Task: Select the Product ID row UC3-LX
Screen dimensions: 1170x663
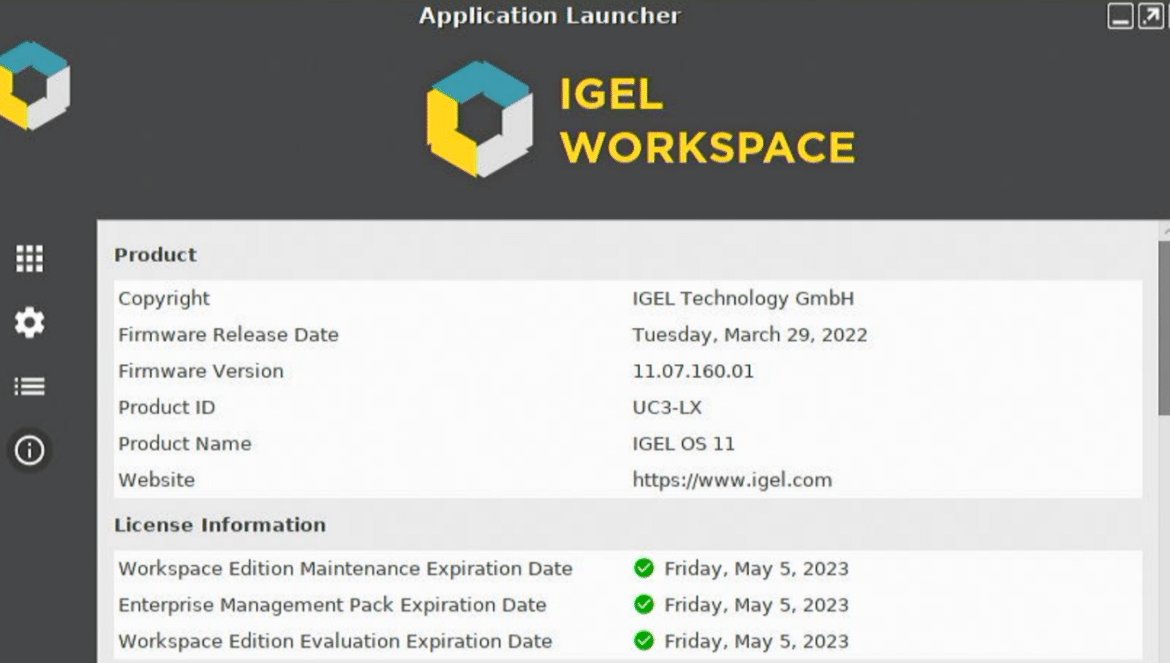Action: (x=628, y=407)
